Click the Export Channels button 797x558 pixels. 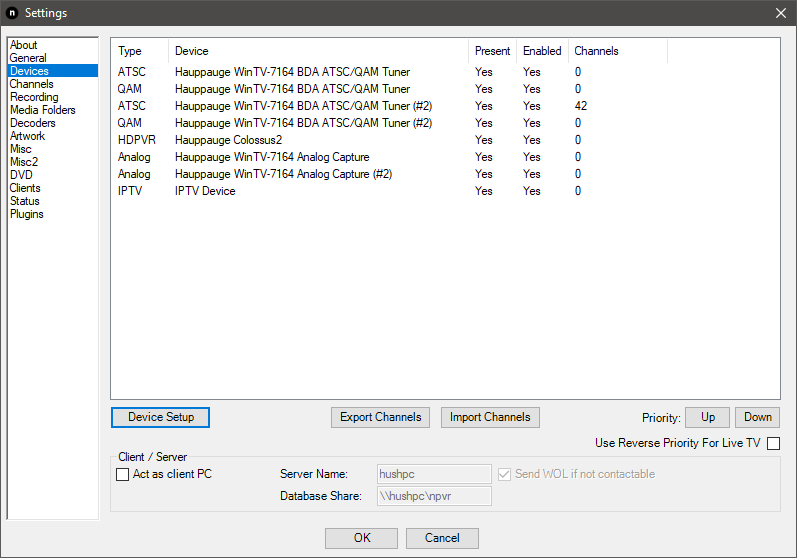380,417
